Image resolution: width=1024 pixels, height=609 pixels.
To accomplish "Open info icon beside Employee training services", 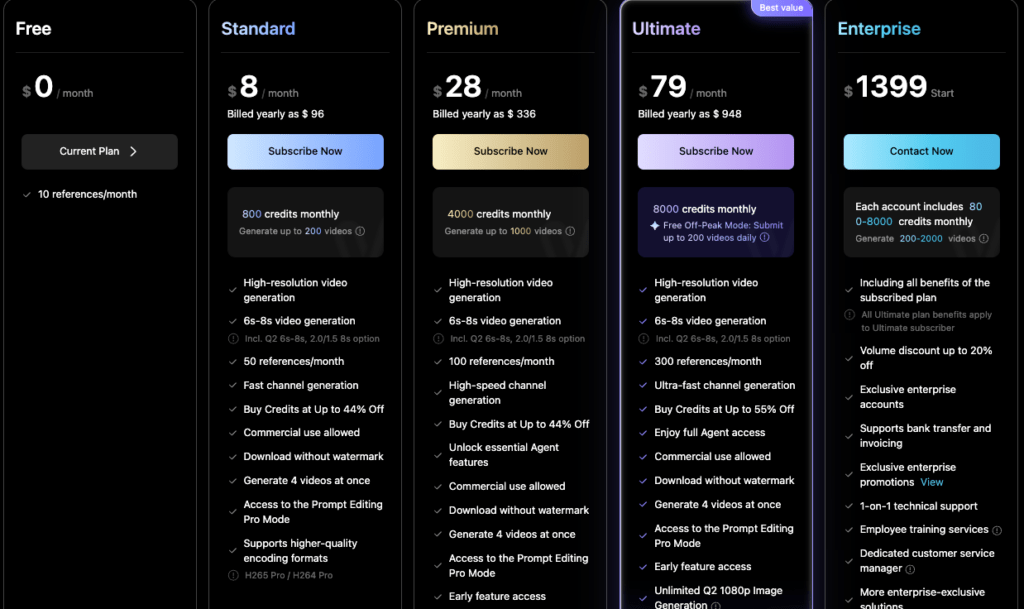I will (997, 530).
